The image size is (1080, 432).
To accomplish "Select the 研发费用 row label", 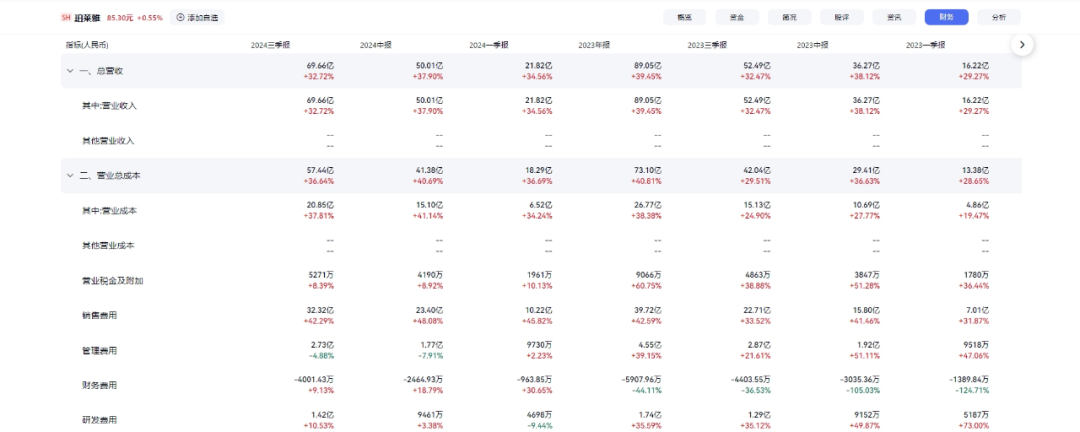I will pyautogui.click(x=99, y=420).
